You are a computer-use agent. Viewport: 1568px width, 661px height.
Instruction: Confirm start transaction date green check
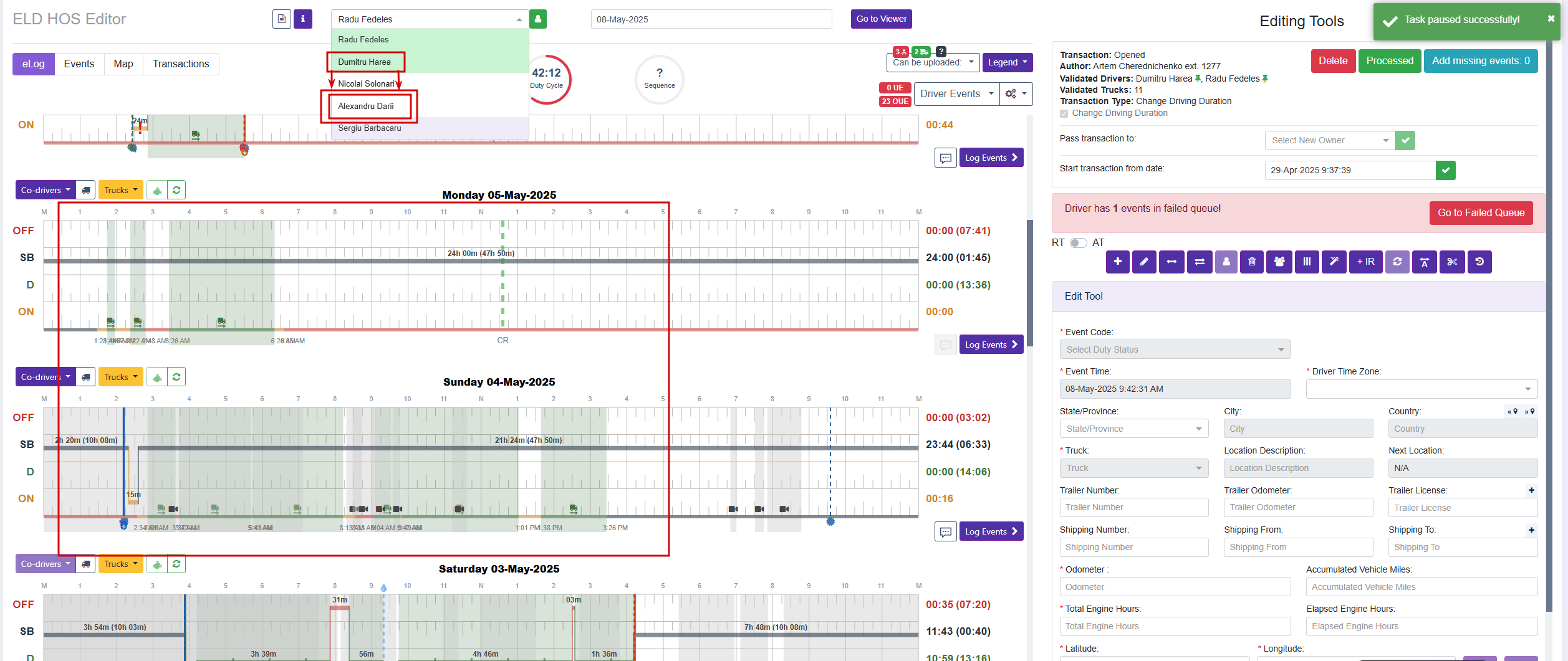tap(1446, 170)
